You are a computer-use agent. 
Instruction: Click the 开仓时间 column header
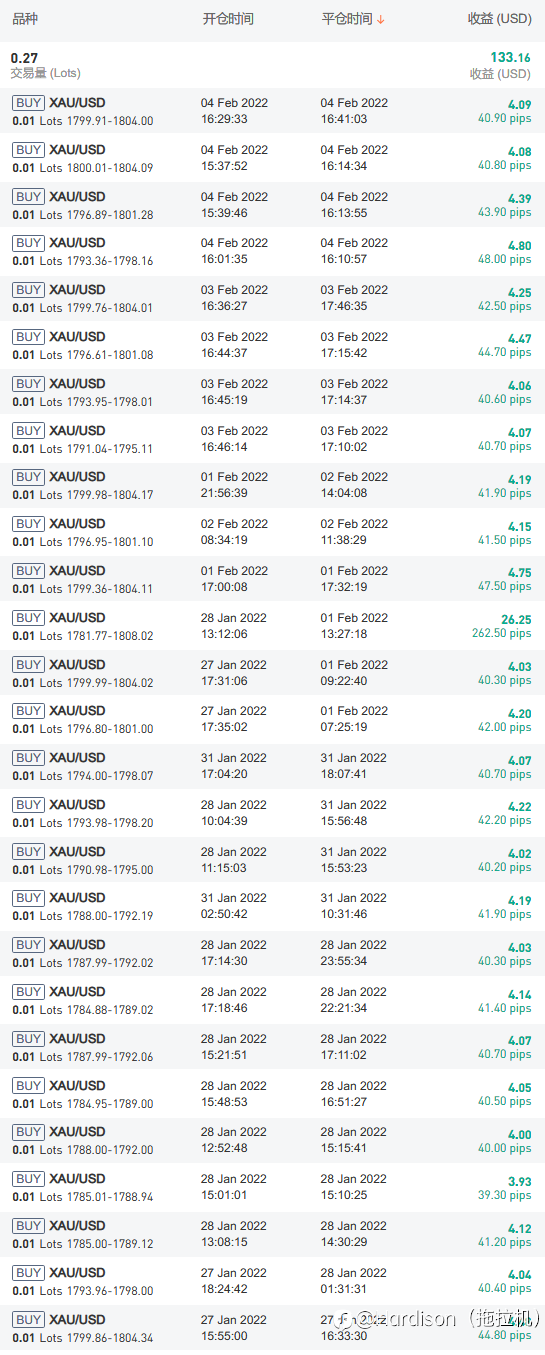[x=228, y=19]
